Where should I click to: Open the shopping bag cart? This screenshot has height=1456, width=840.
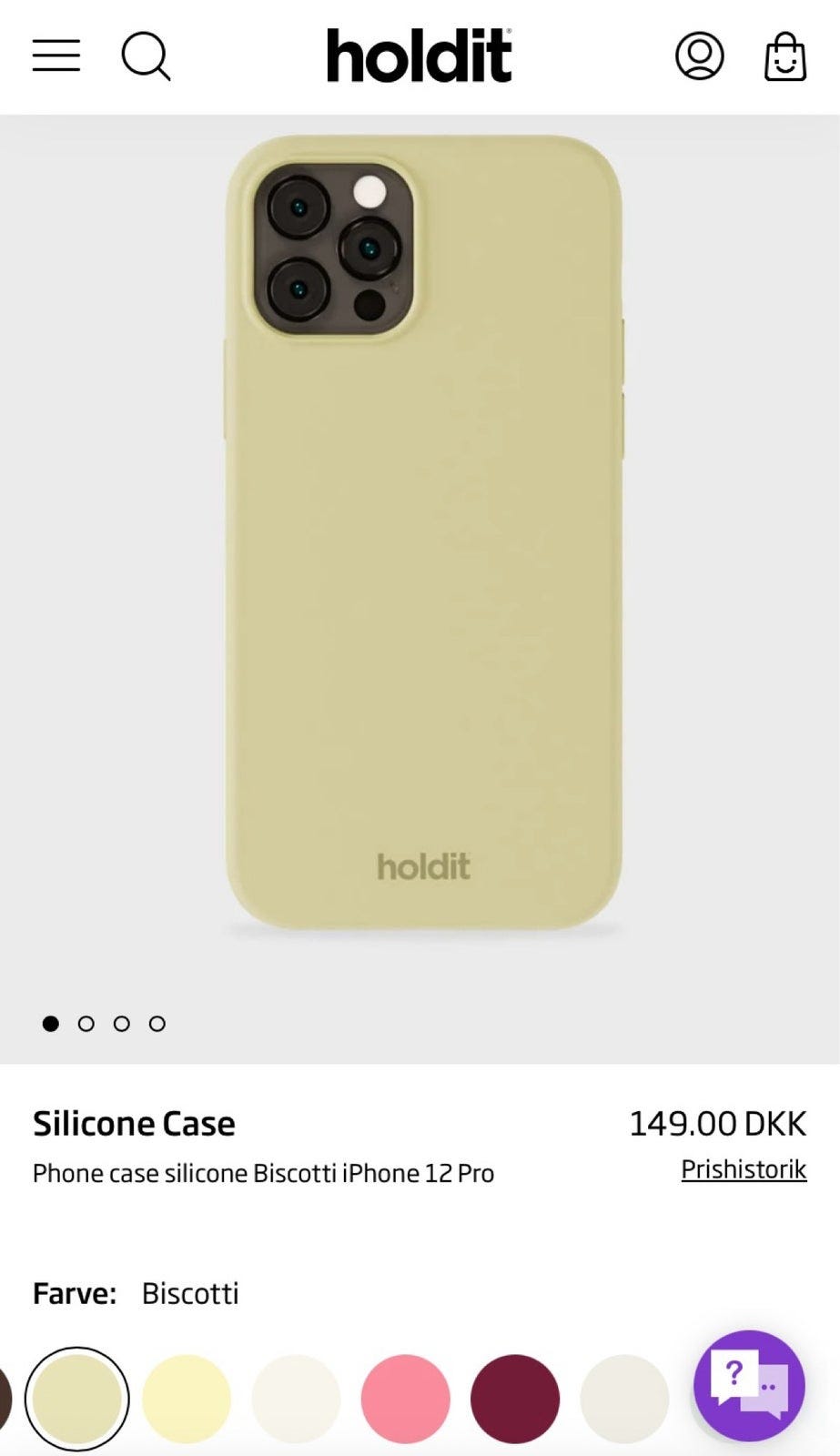click(x=784, y=56)
